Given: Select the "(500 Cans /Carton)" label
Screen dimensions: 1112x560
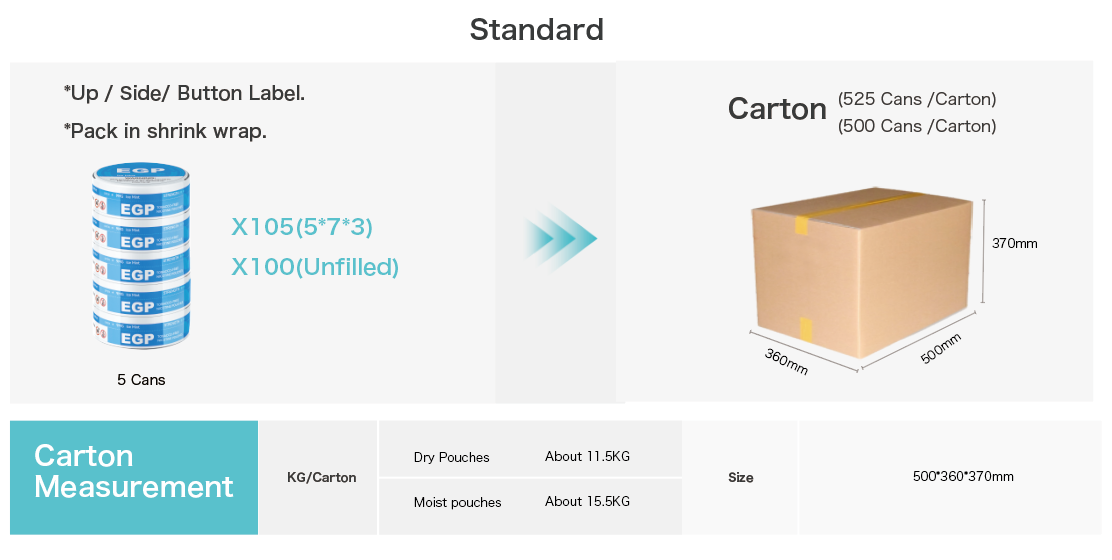Looking at the screenshot, I should pos(917,126).
